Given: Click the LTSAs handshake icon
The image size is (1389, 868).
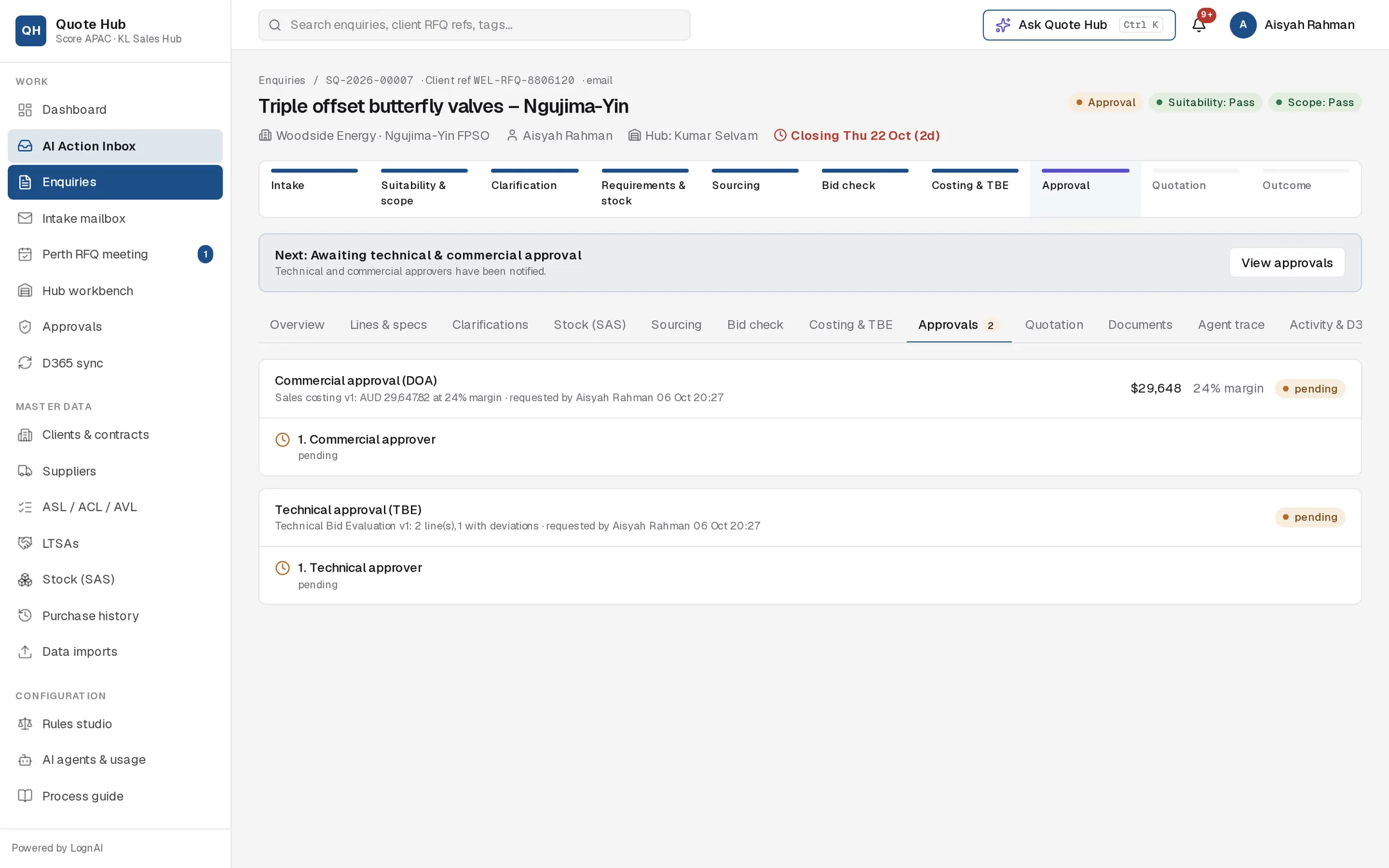Looking at the screenshot, I should coord(25,543).
